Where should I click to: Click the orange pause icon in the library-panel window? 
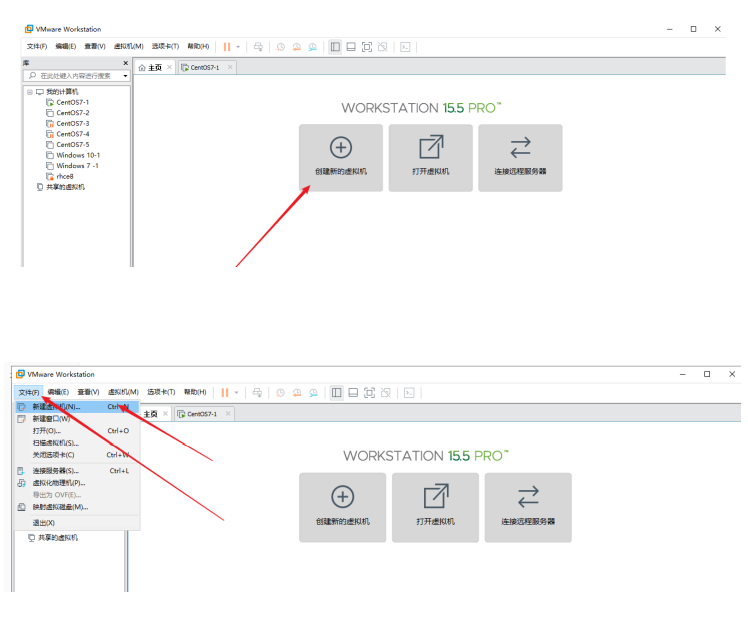227,47
